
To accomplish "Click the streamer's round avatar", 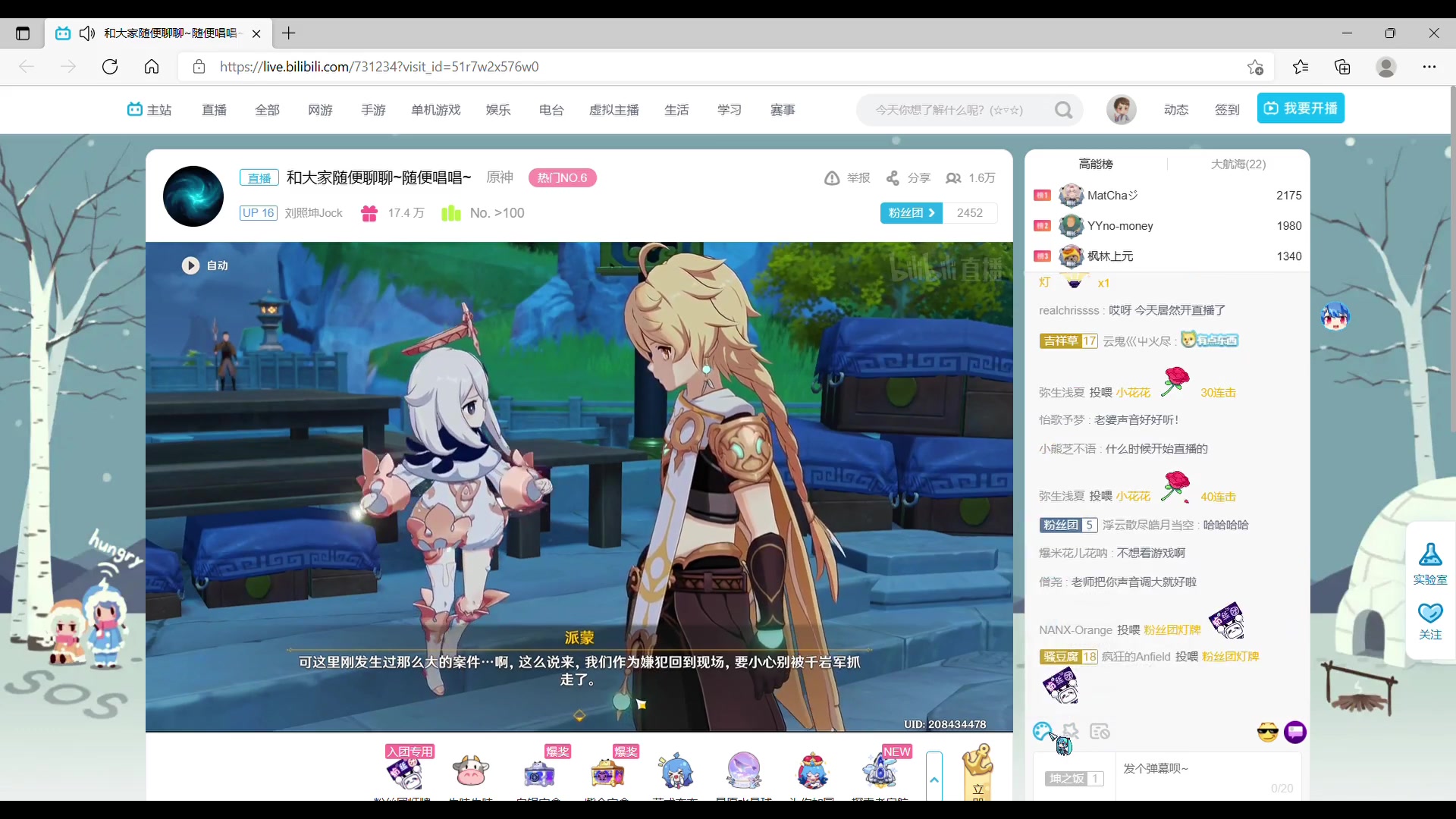I will pyautogui.click(x=193, y=196).
